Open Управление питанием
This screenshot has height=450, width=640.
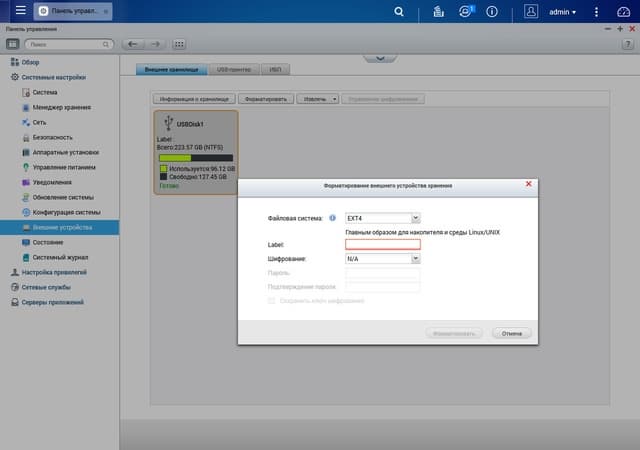point(64,167)
